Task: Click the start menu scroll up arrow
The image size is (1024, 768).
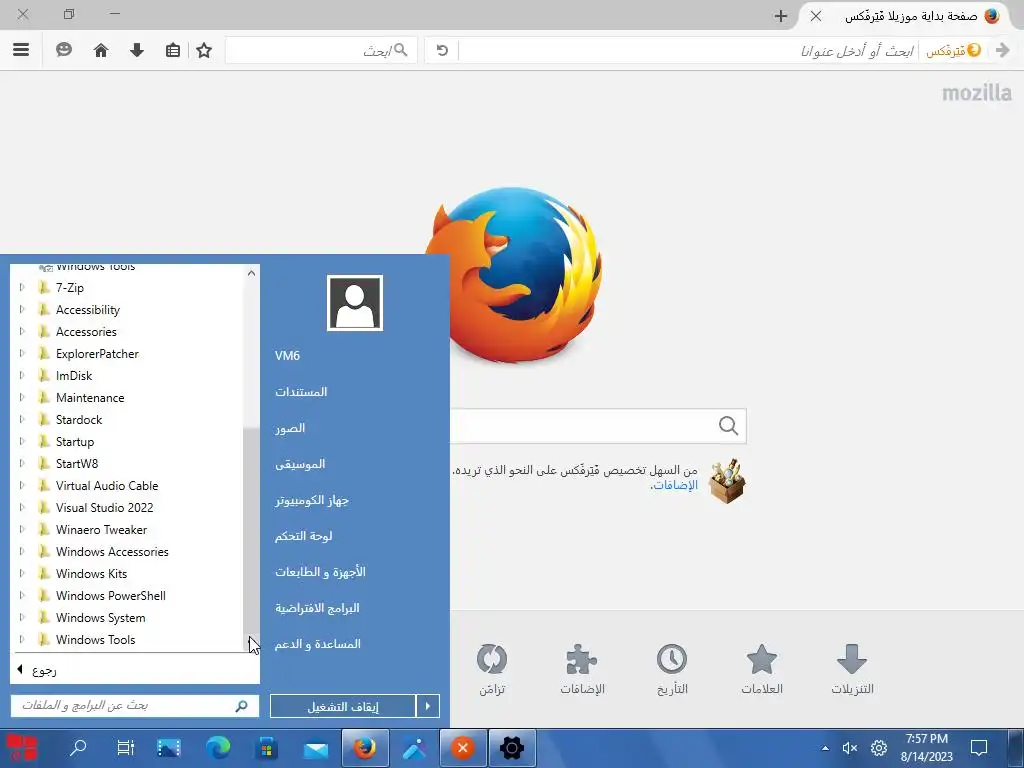Action: 251,273
